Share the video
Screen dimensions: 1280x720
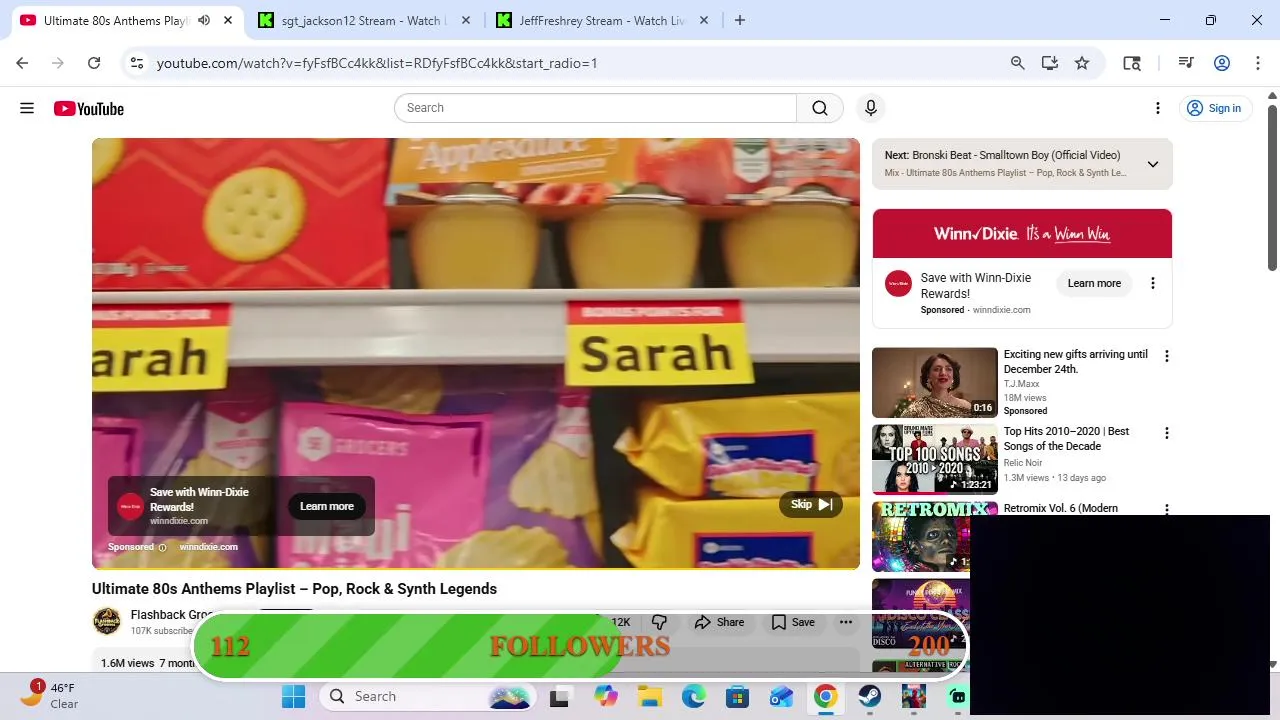coord(719,622)
